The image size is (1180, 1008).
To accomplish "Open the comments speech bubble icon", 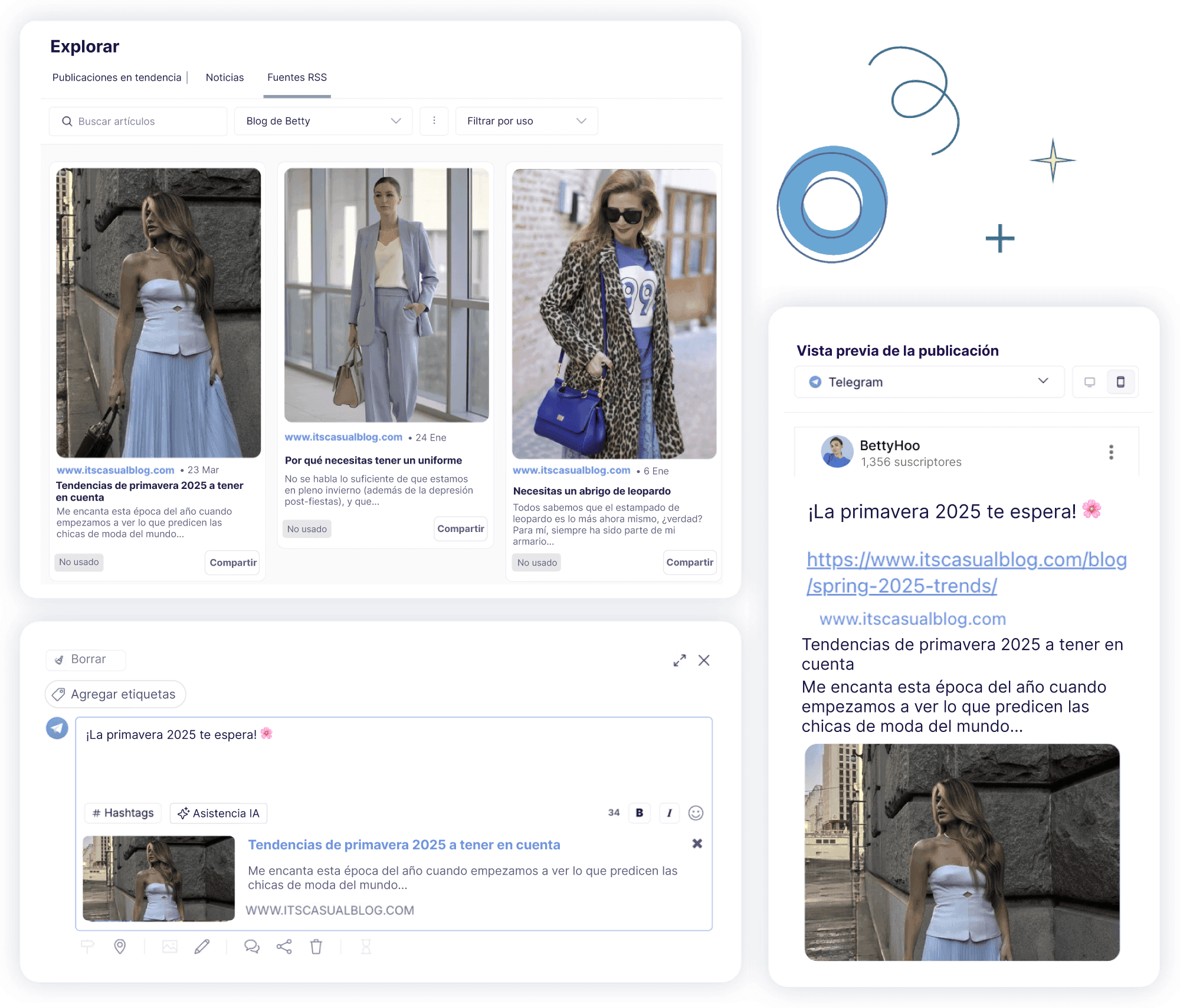I will pyautogui.click(x=252, y=947).
